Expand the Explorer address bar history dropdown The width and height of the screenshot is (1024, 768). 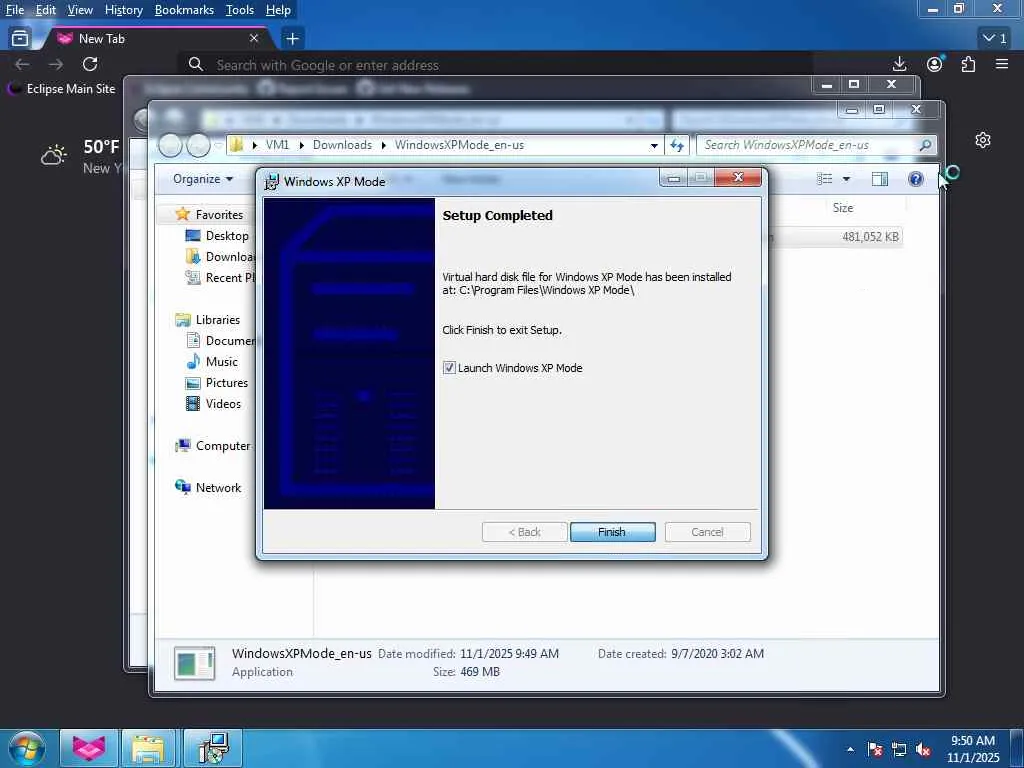[x=654, y=145]
